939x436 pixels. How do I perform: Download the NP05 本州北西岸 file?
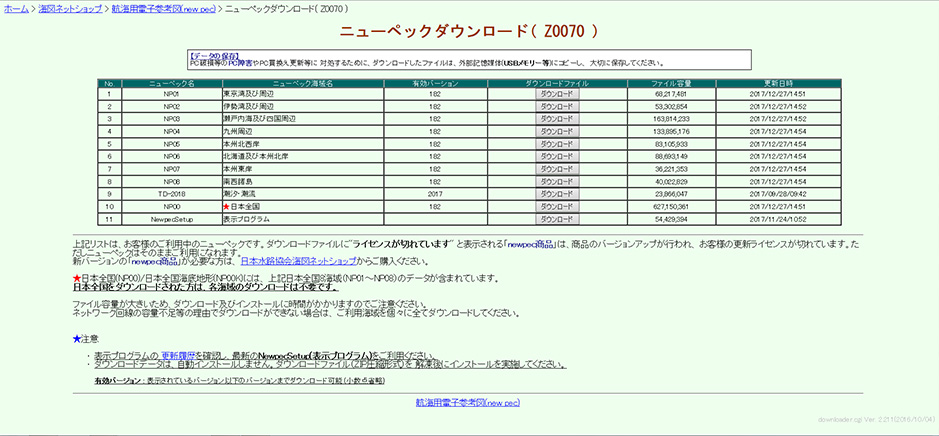coord(558,144)
